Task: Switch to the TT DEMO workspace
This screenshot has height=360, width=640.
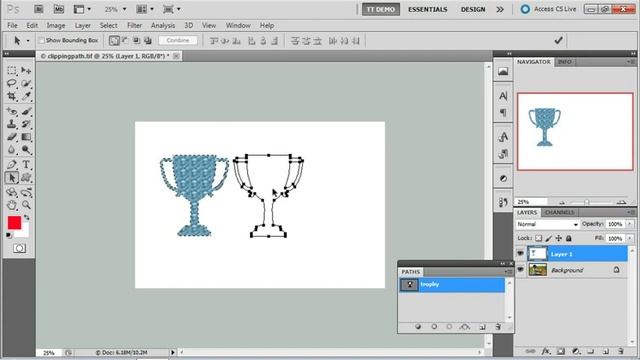Action: tap(381, 9)
